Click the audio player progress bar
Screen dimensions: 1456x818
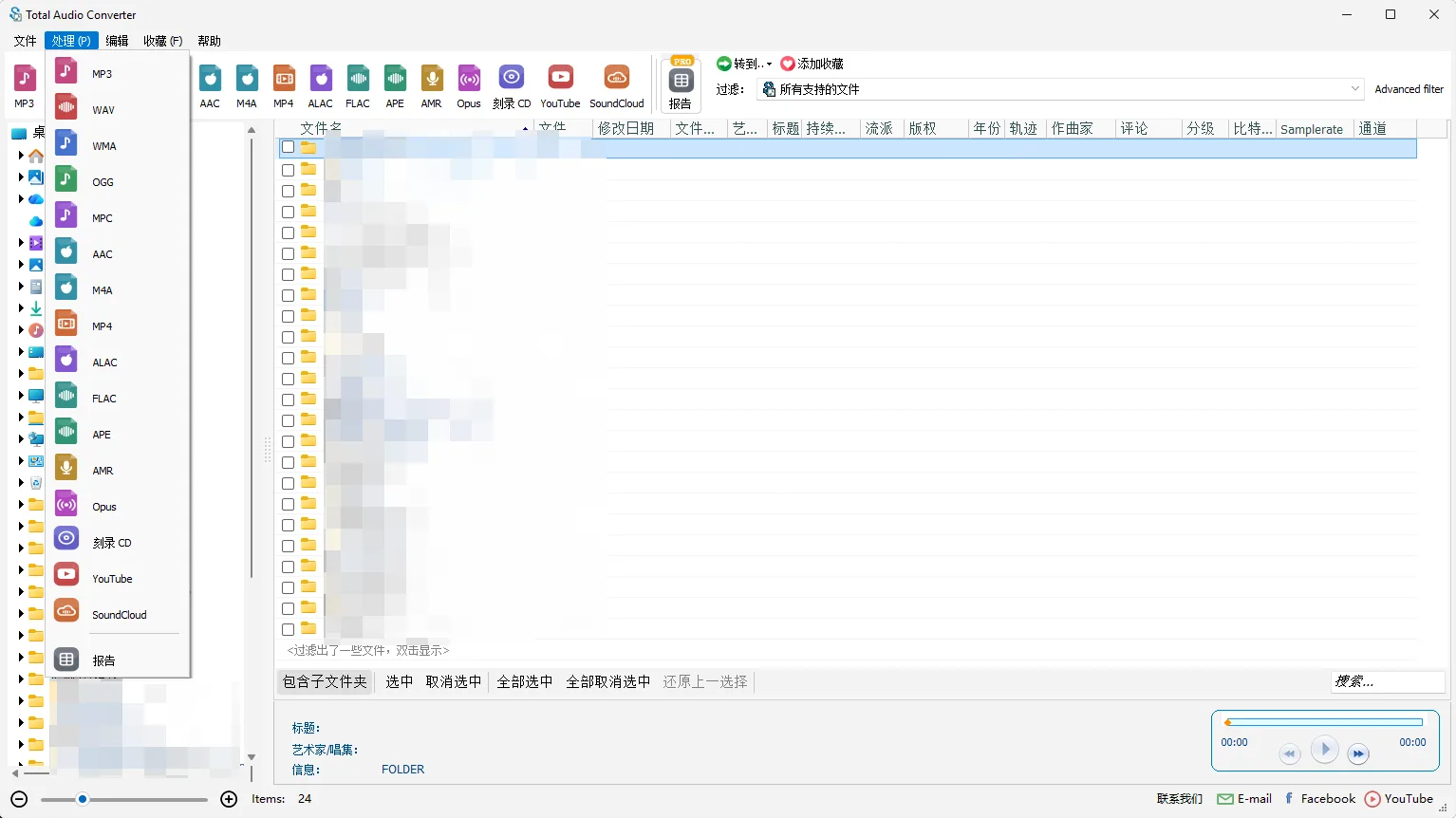[x=1323, y=722]
